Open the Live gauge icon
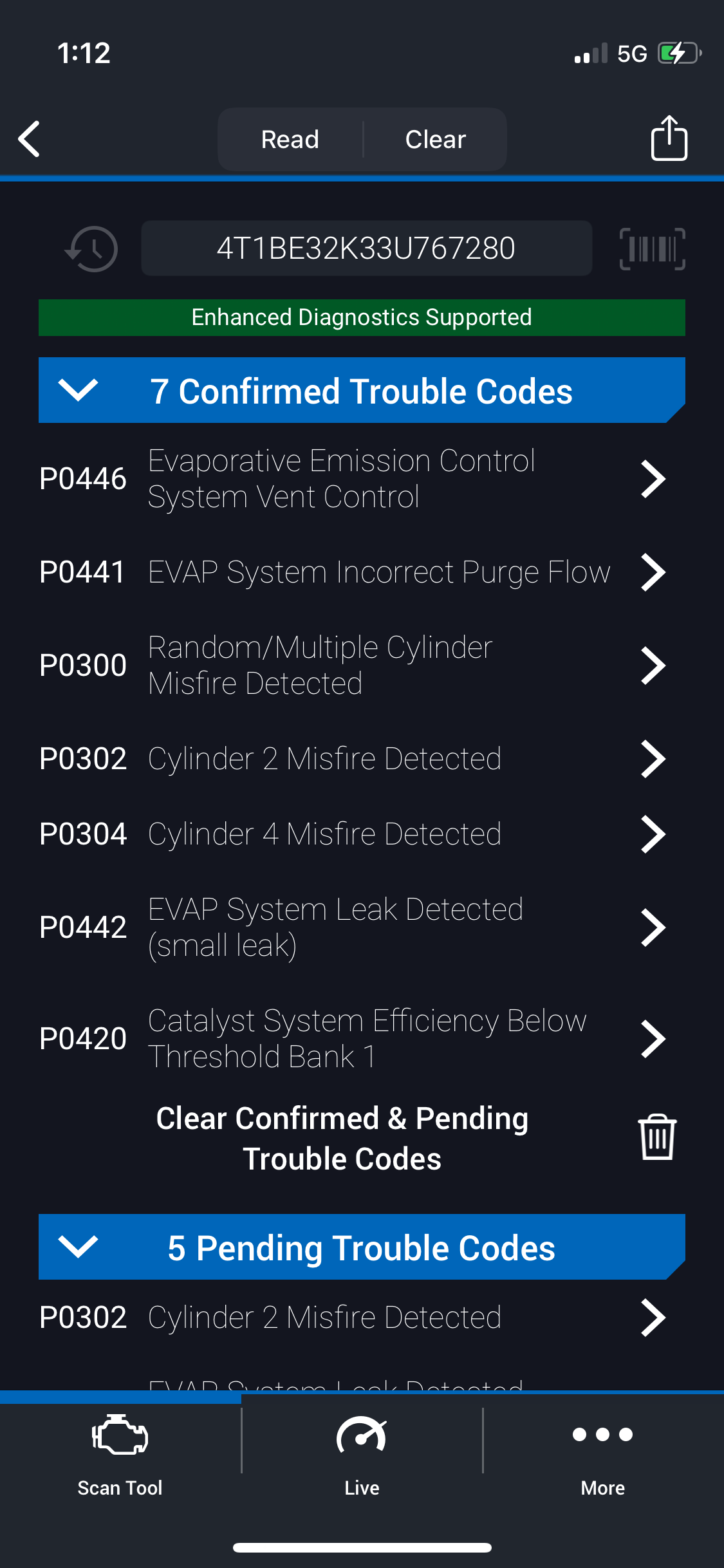Image resolution: width=724 pixels, height=1568 pixels. (362, 1436)
